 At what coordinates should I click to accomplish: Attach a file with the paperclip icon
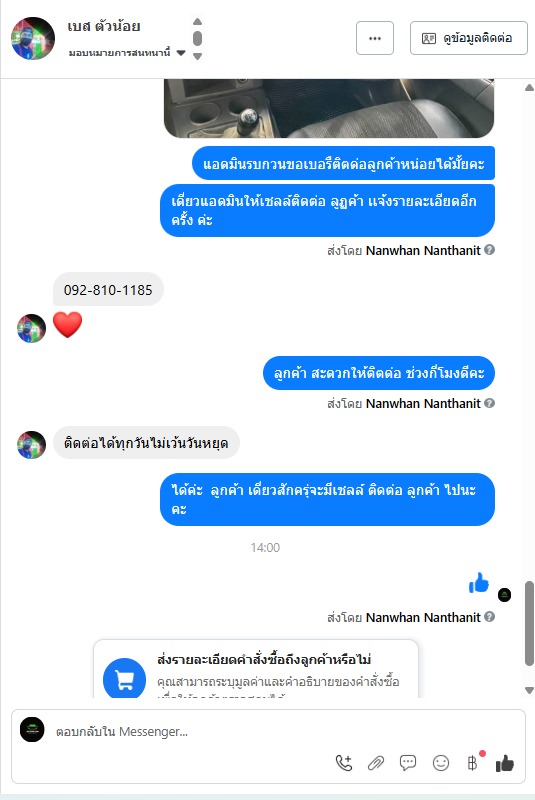coord(376,763)
